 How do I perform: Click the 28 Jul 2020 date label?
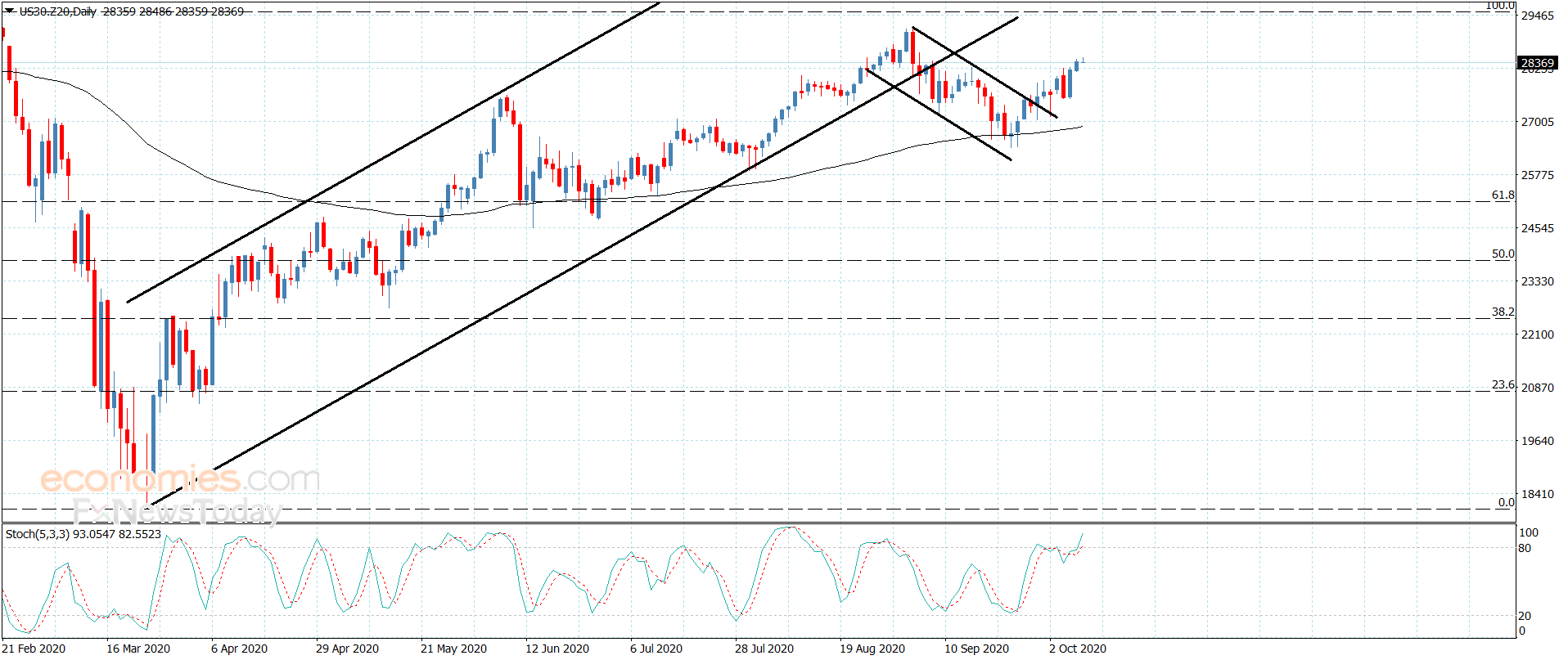pos(764,649)
